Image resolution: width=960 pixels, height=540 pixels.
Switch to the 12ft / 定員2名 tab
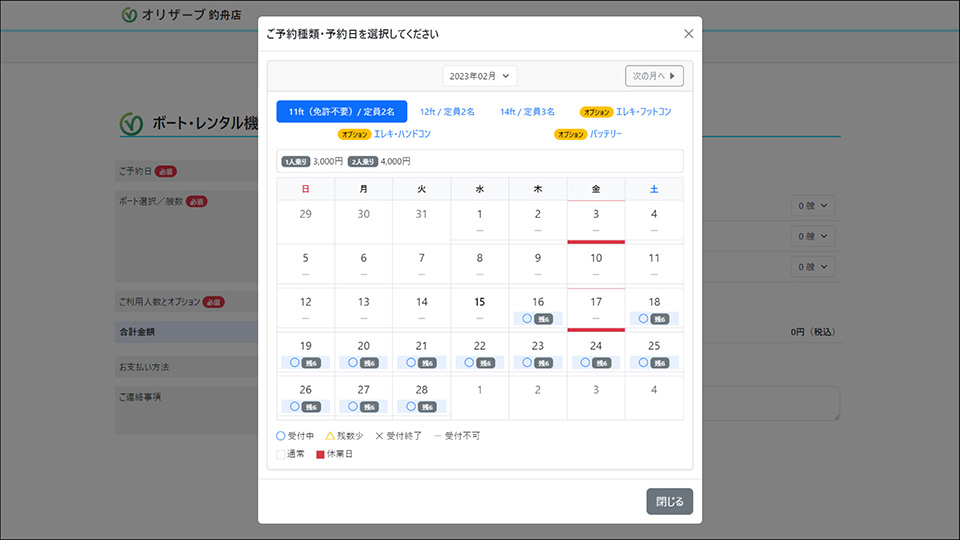click(447, 112)
